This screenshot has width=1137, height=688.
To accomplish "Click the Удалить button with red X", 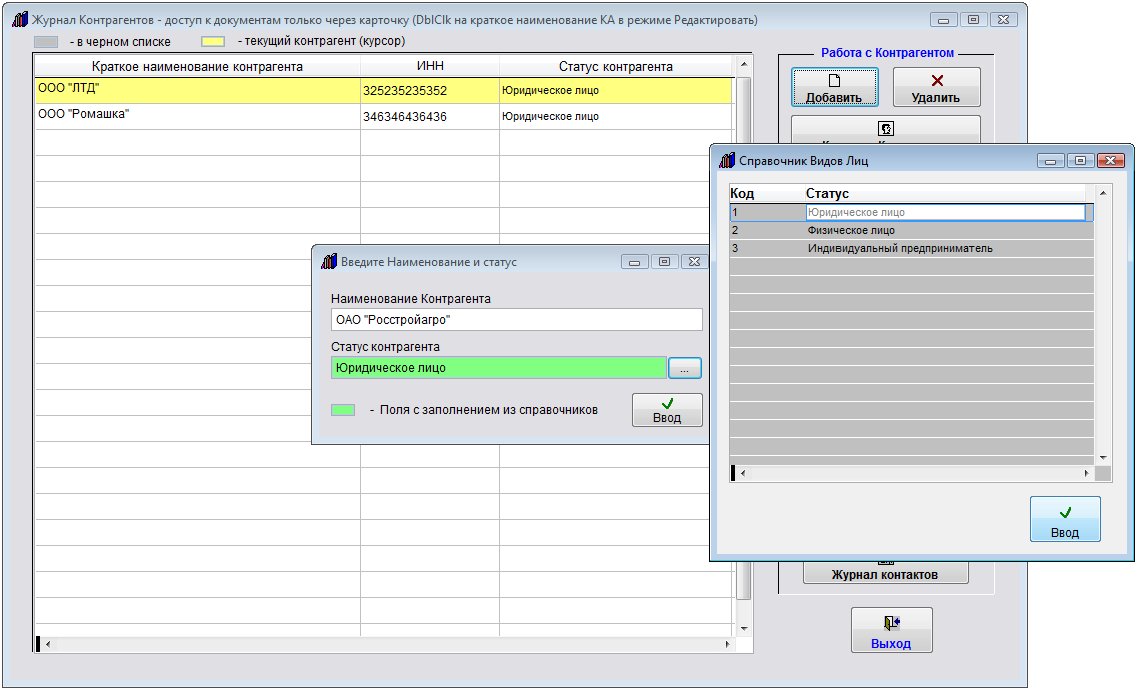I will click(936, 87).
